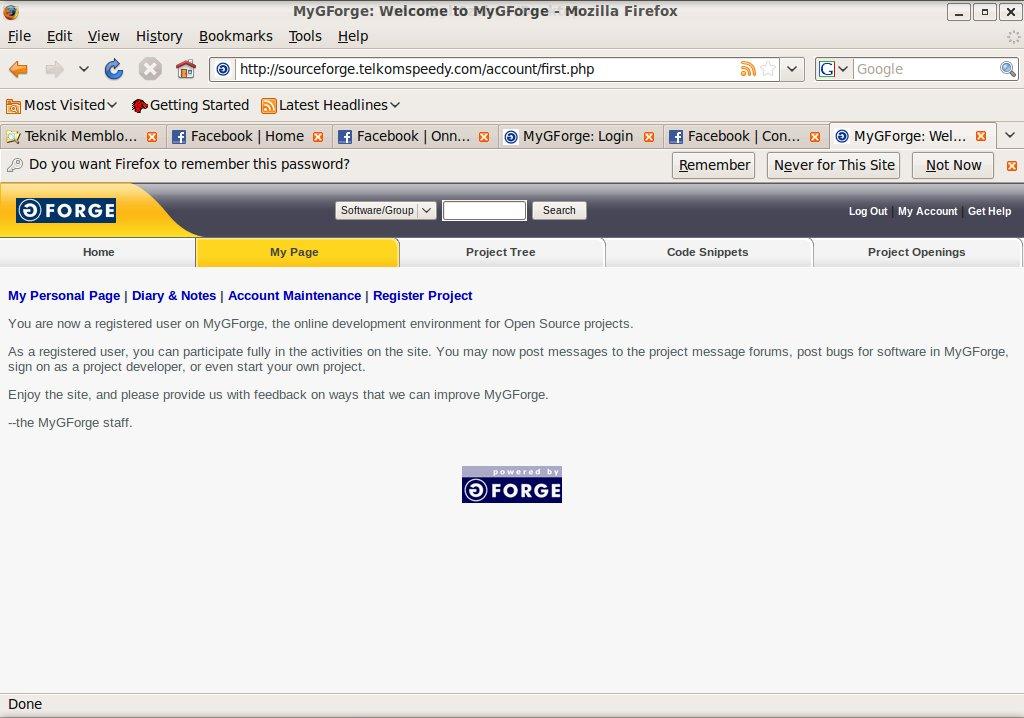Click the Home icon in the navigation toolbar
Viewport: 1024px width, 718px height.
click(185, 69)
